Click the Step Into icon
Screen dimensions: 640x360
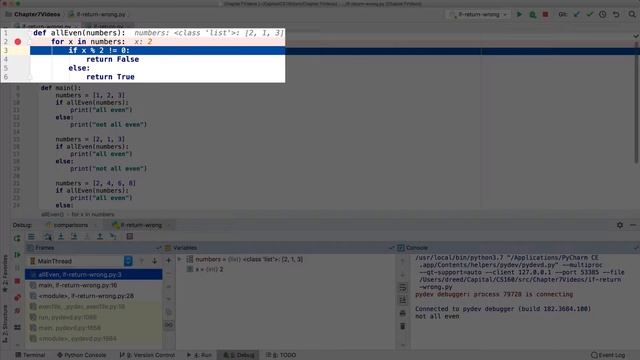[61, 236]
